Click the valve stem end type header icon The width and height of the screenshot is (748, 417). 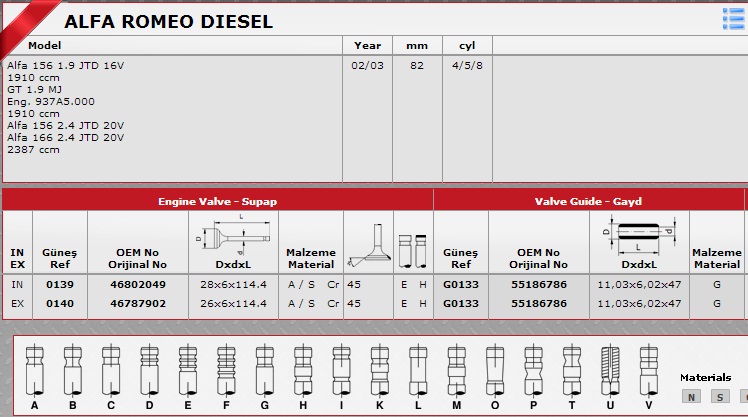click(x=413, y=250)
